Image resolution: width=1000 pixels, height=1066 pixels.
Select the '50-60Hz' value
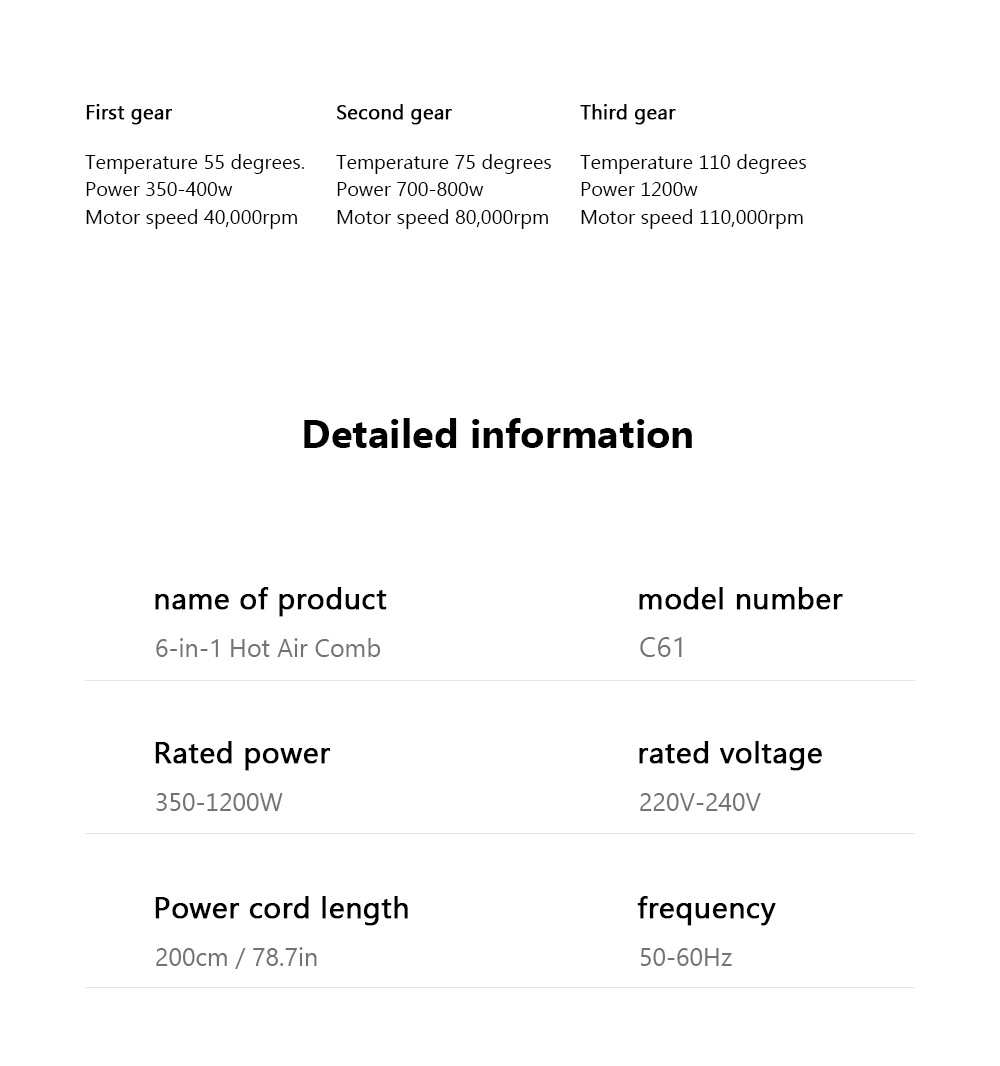coord(685,957)
